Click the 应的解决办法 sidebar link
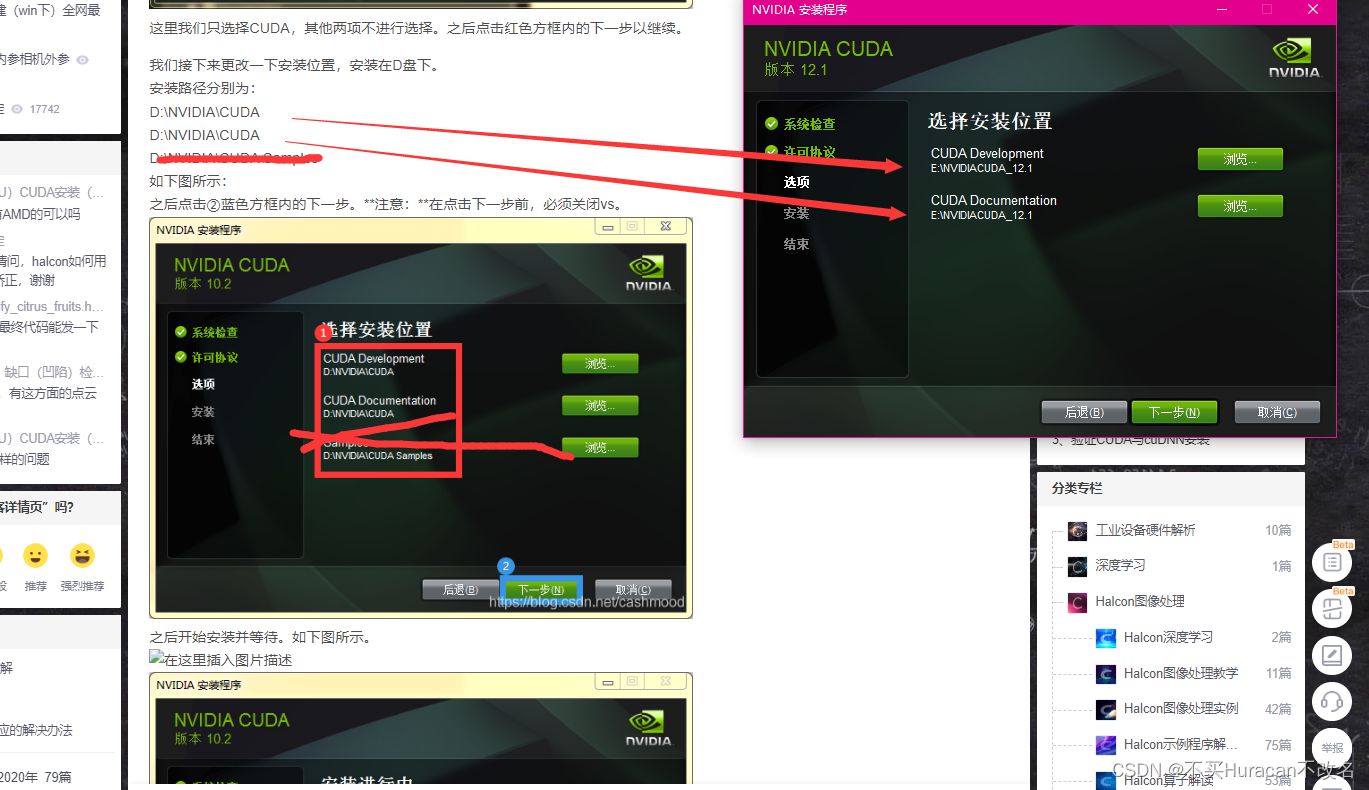 [36, 730]
